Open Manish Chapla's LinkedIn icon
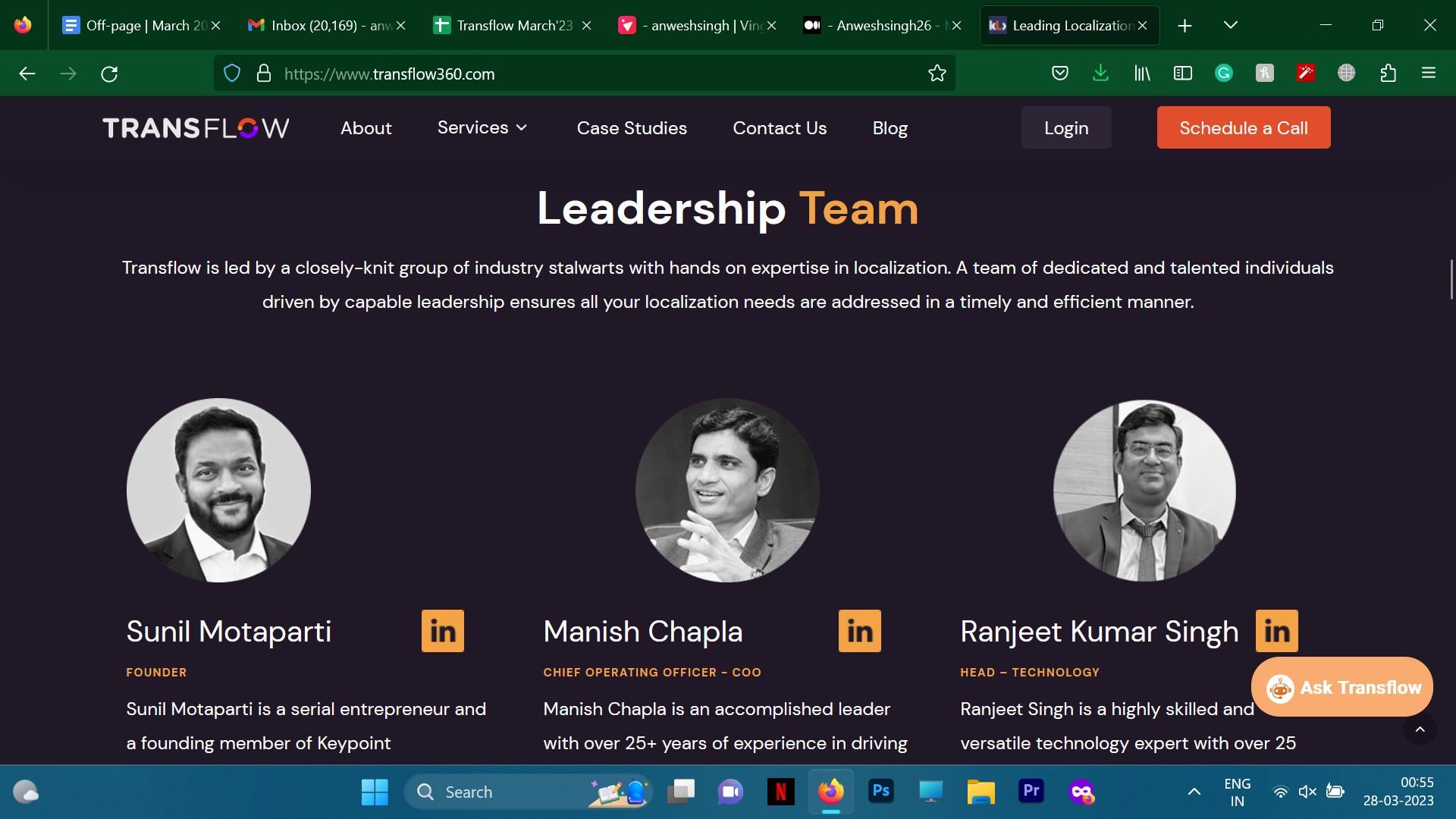The height and width of the screenshot is (819, 1456). (859, 631)
